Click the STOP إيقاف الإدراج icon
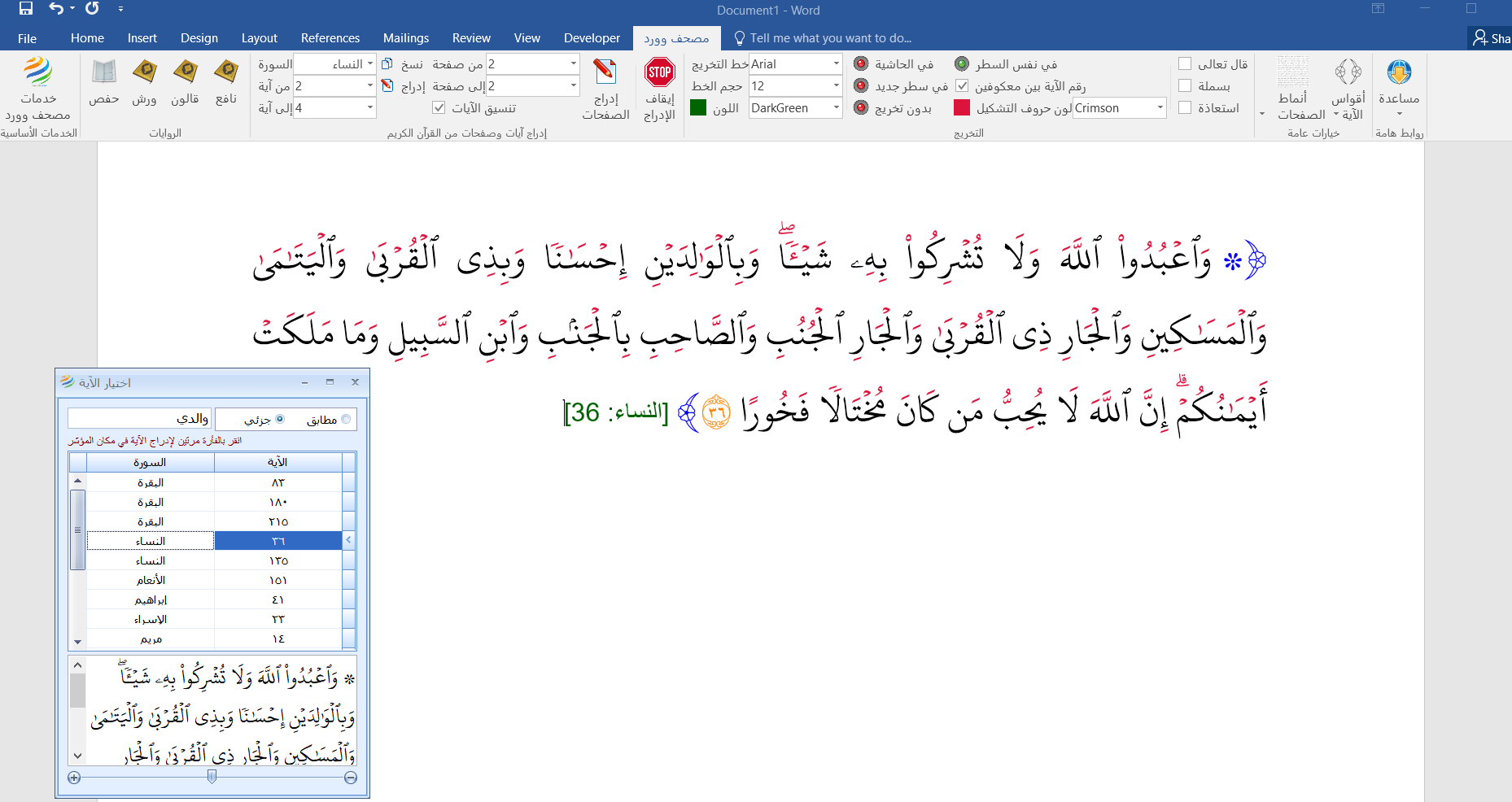 pos(659,72)
